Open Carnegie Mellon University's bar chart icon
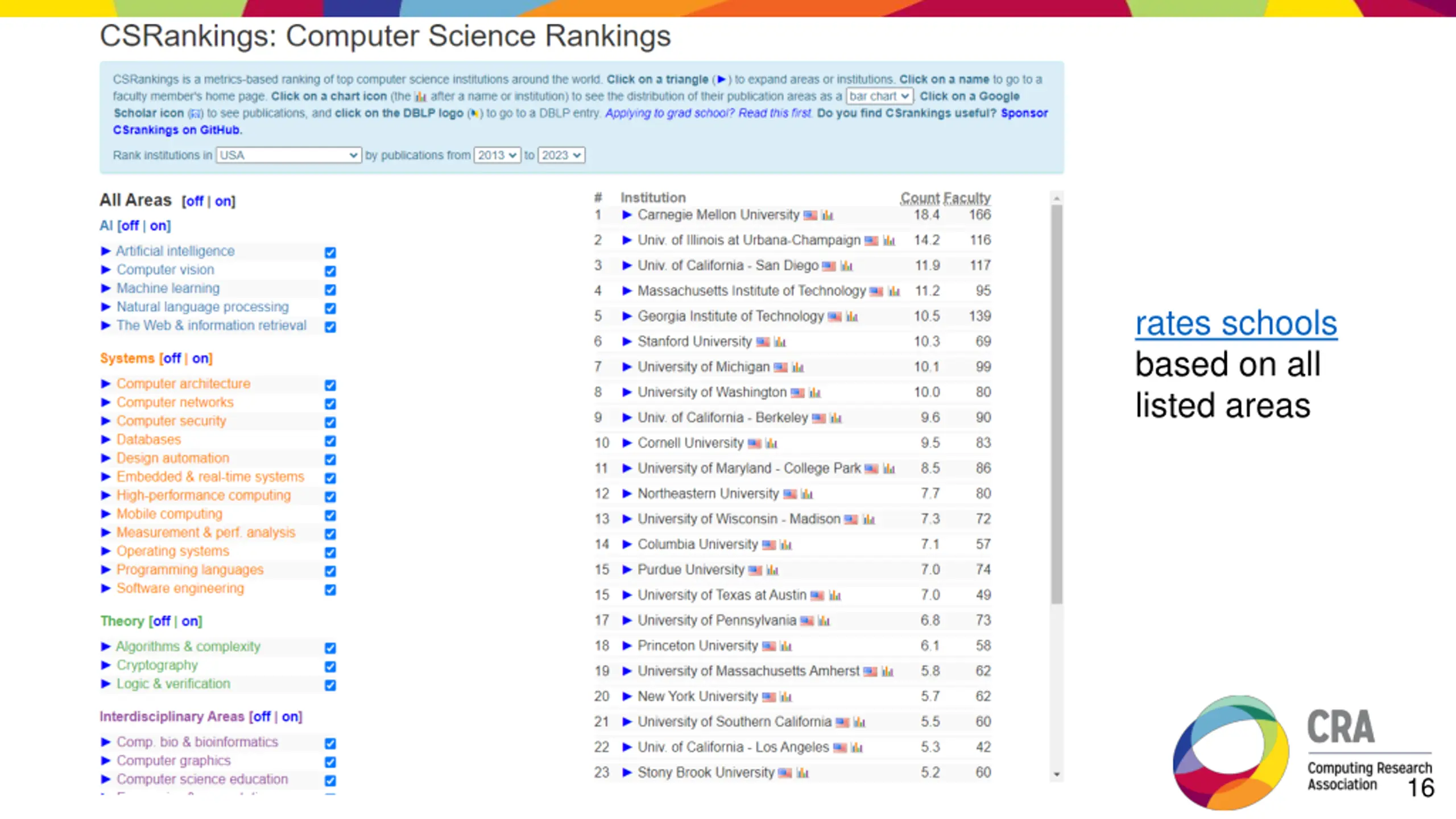This screenshot has height=819, width=1456. 828,216
